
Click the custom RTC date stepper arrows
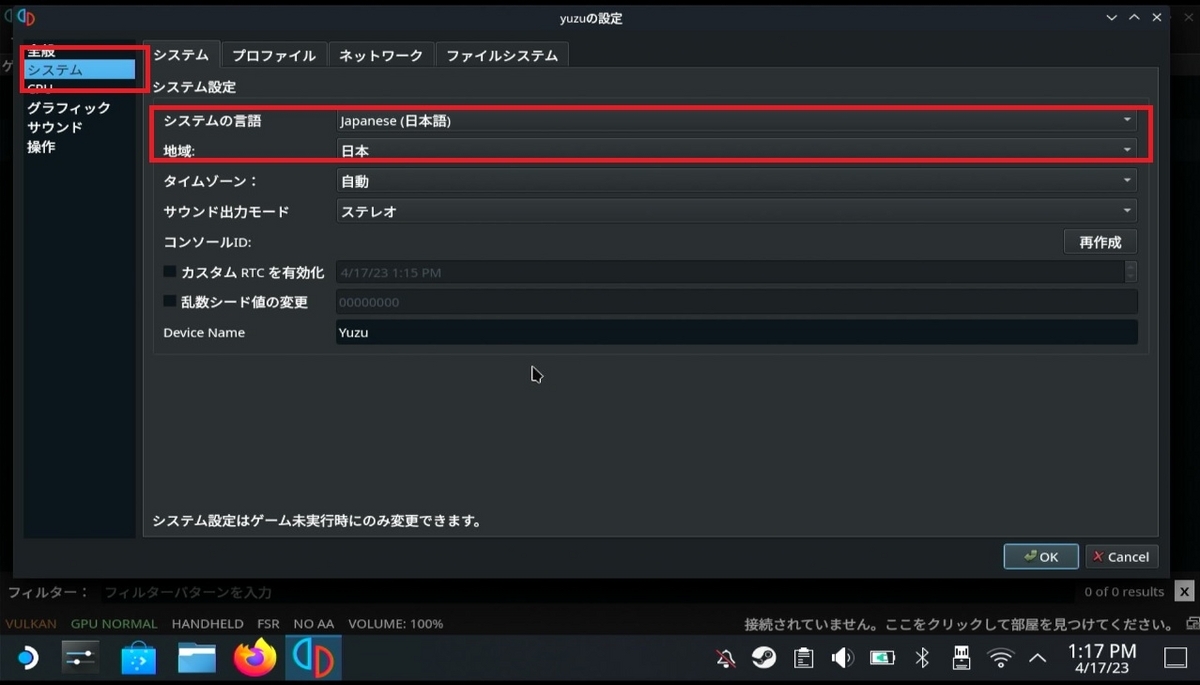(1131, 272)
